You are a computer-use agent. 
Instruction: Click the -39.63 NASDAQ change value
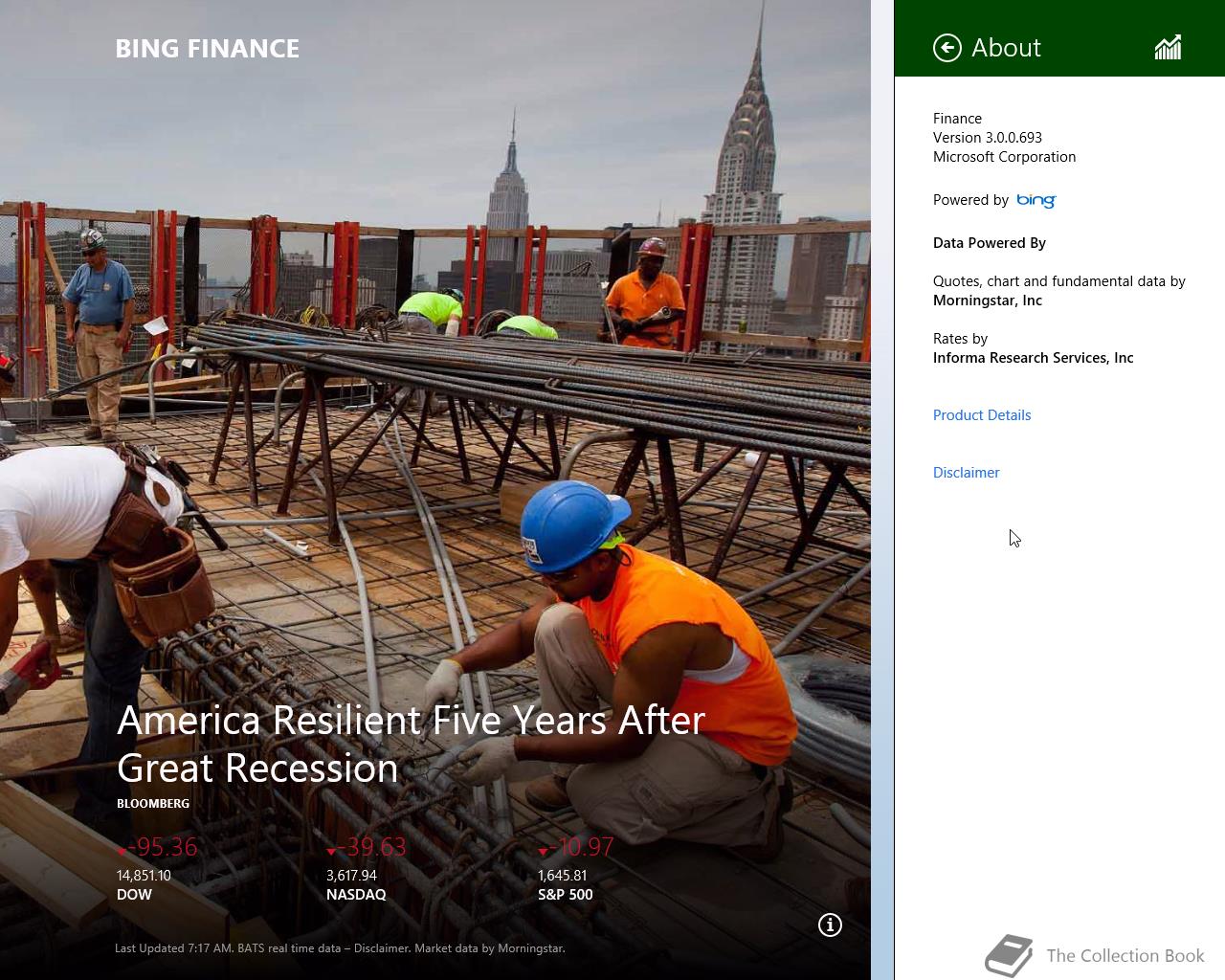pyautogui.click(x=372, y=847)
